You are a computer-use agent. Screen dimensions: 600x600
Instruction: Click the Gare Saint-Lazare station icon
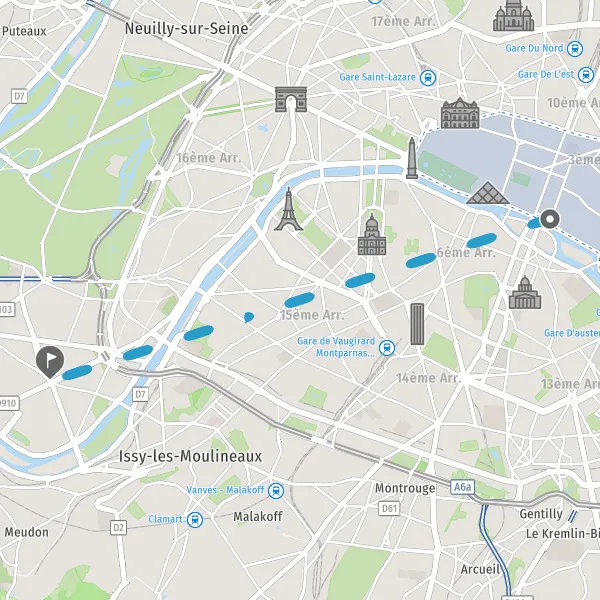click(x=428, y=78)
